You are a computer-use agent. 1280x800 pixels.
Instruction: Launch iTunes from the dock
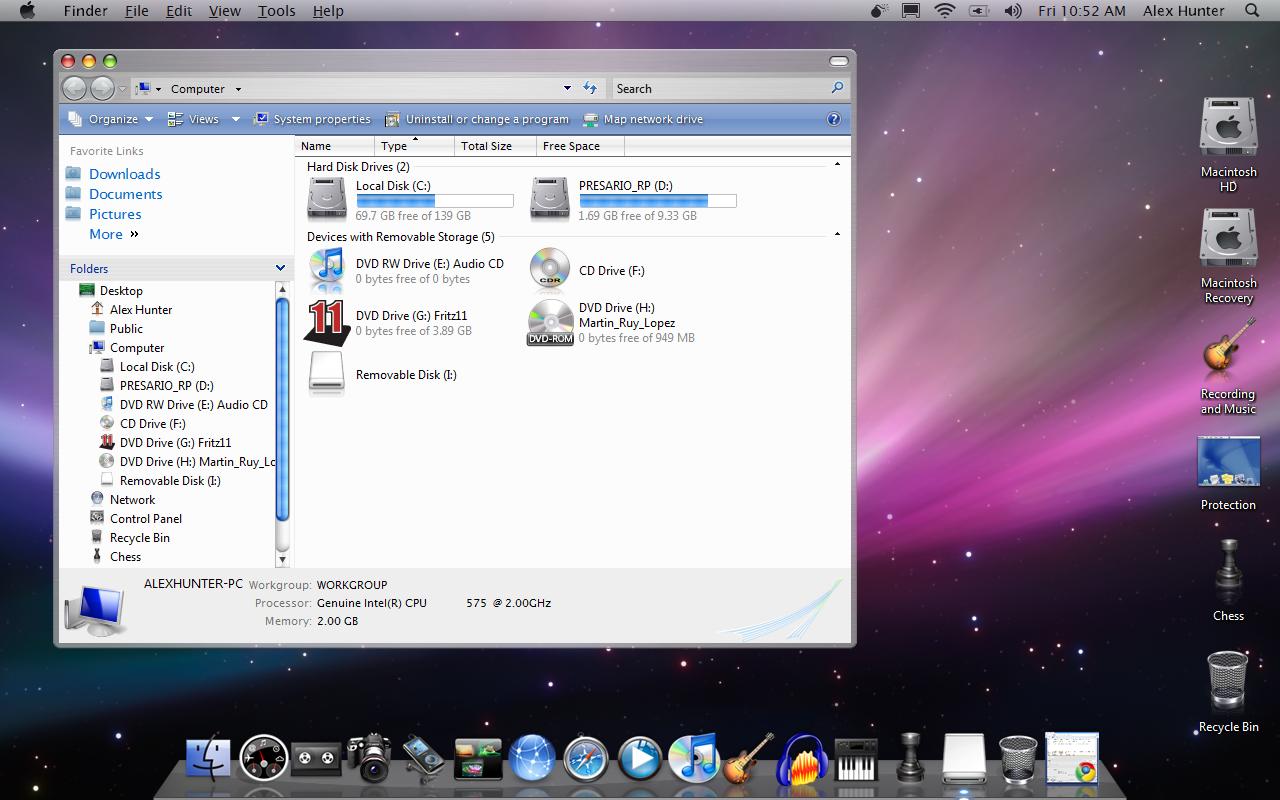pyautogui.click(x=694, y=757)
